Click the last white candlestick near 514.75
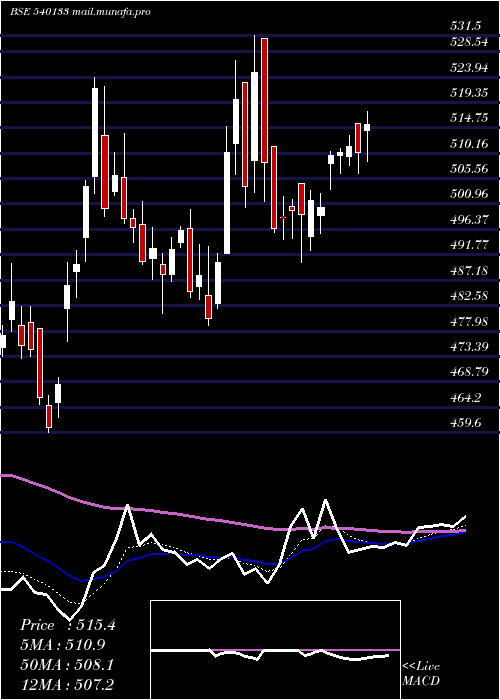Viewport: 500px width, 700px height. (x=367, y=127)
